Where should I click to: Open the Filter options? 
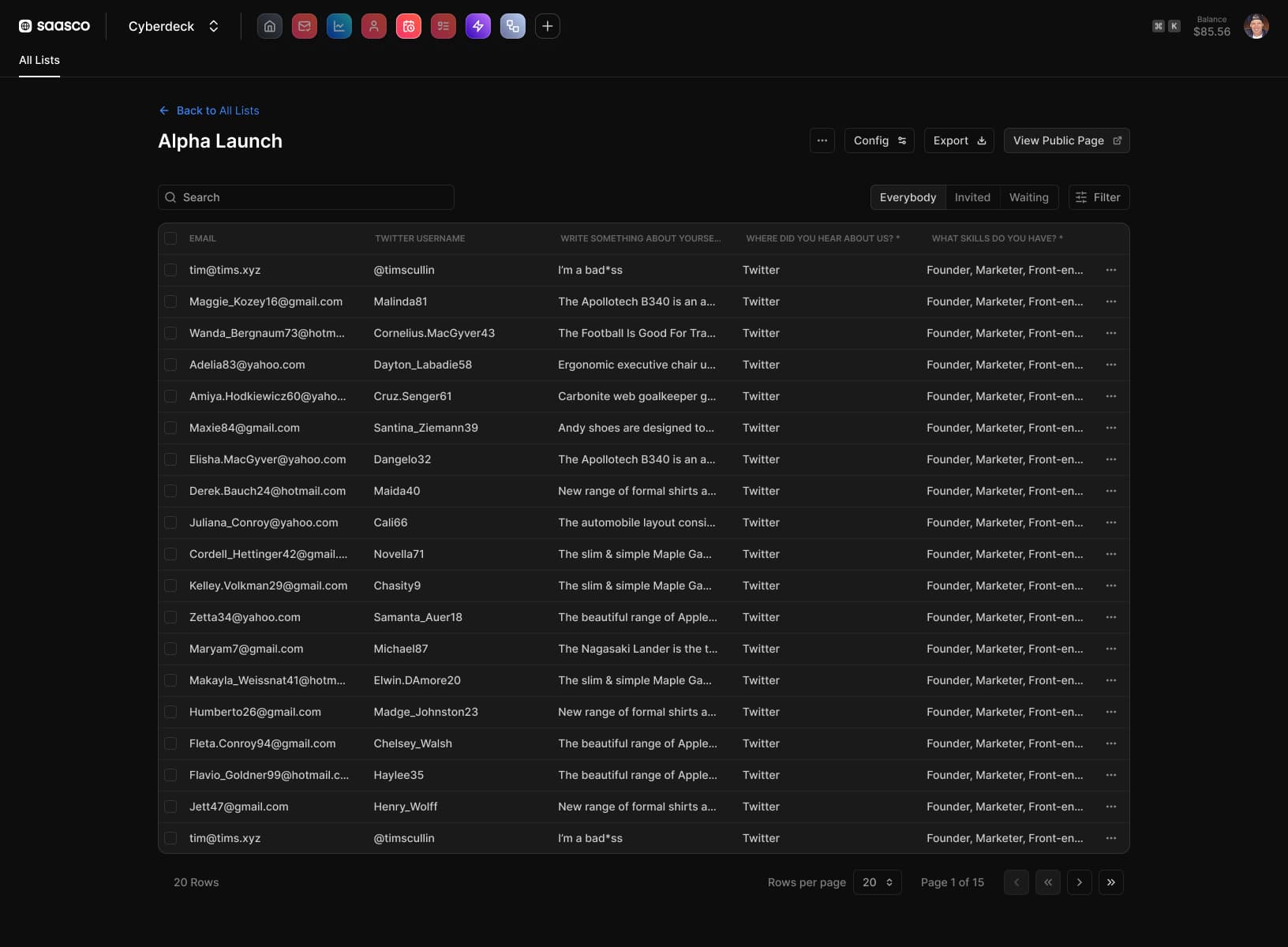point(1099,197)
